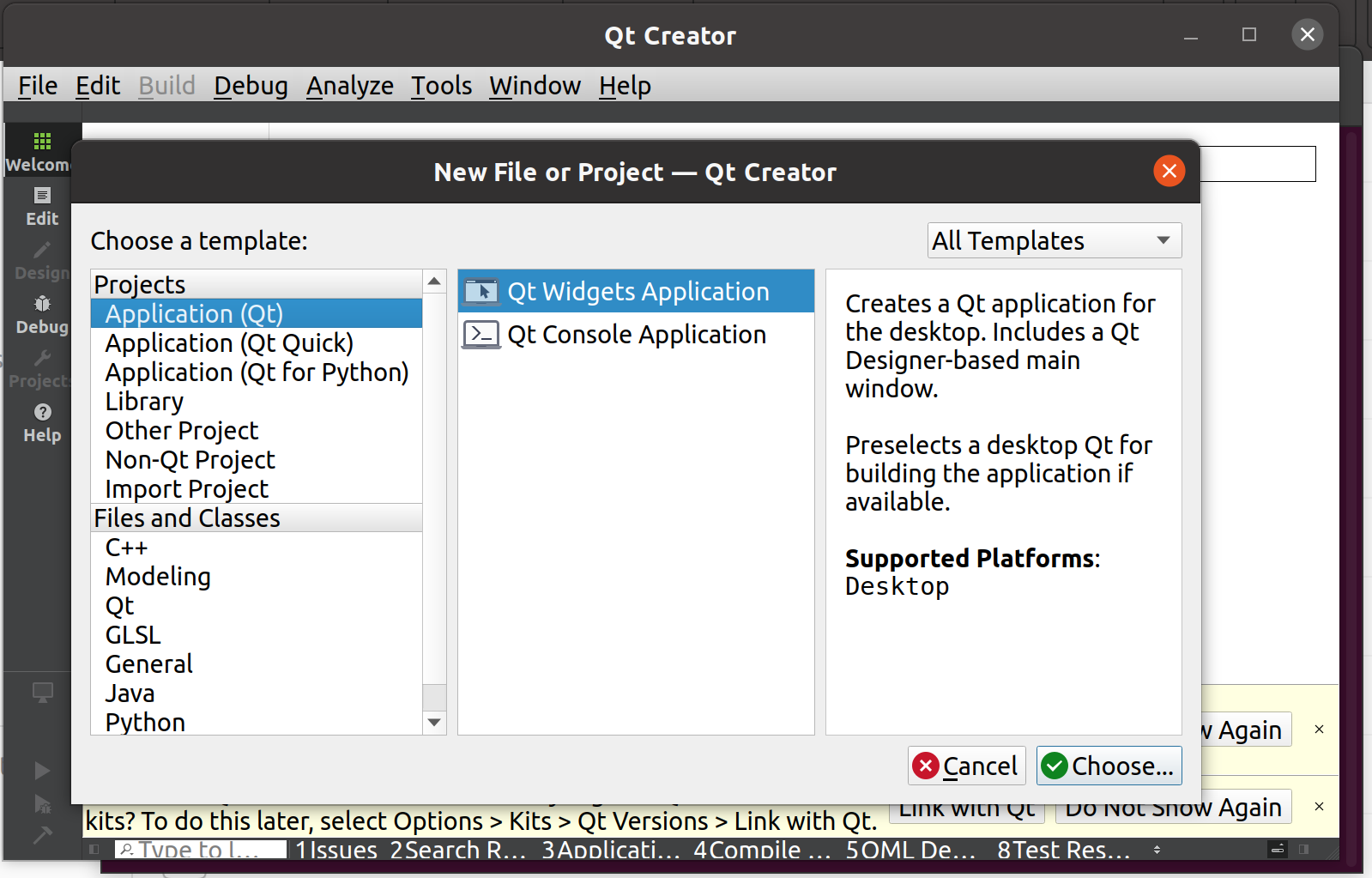Open the 4 Compile Output pane
This screenshot has height=878, width=1372.
tap(762, 850)
